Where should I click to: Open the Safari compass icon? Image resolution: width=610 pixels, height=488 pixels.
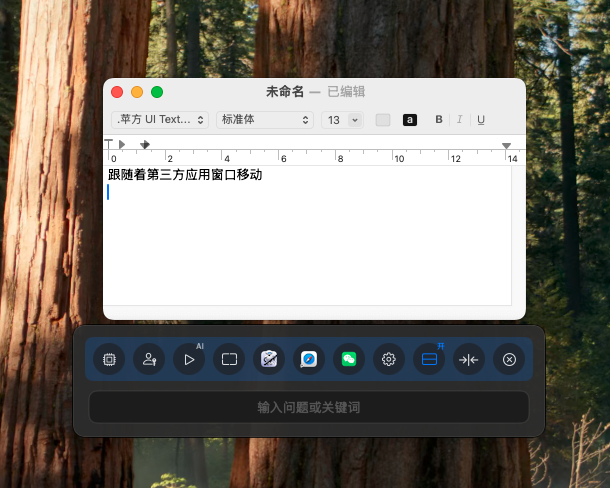pyautogui.click(x=309, y=359)
